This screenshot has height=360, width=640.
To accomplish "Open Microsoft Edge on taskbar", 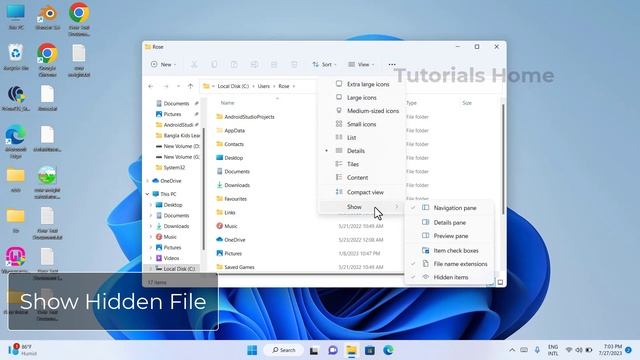I will [388, 350].
